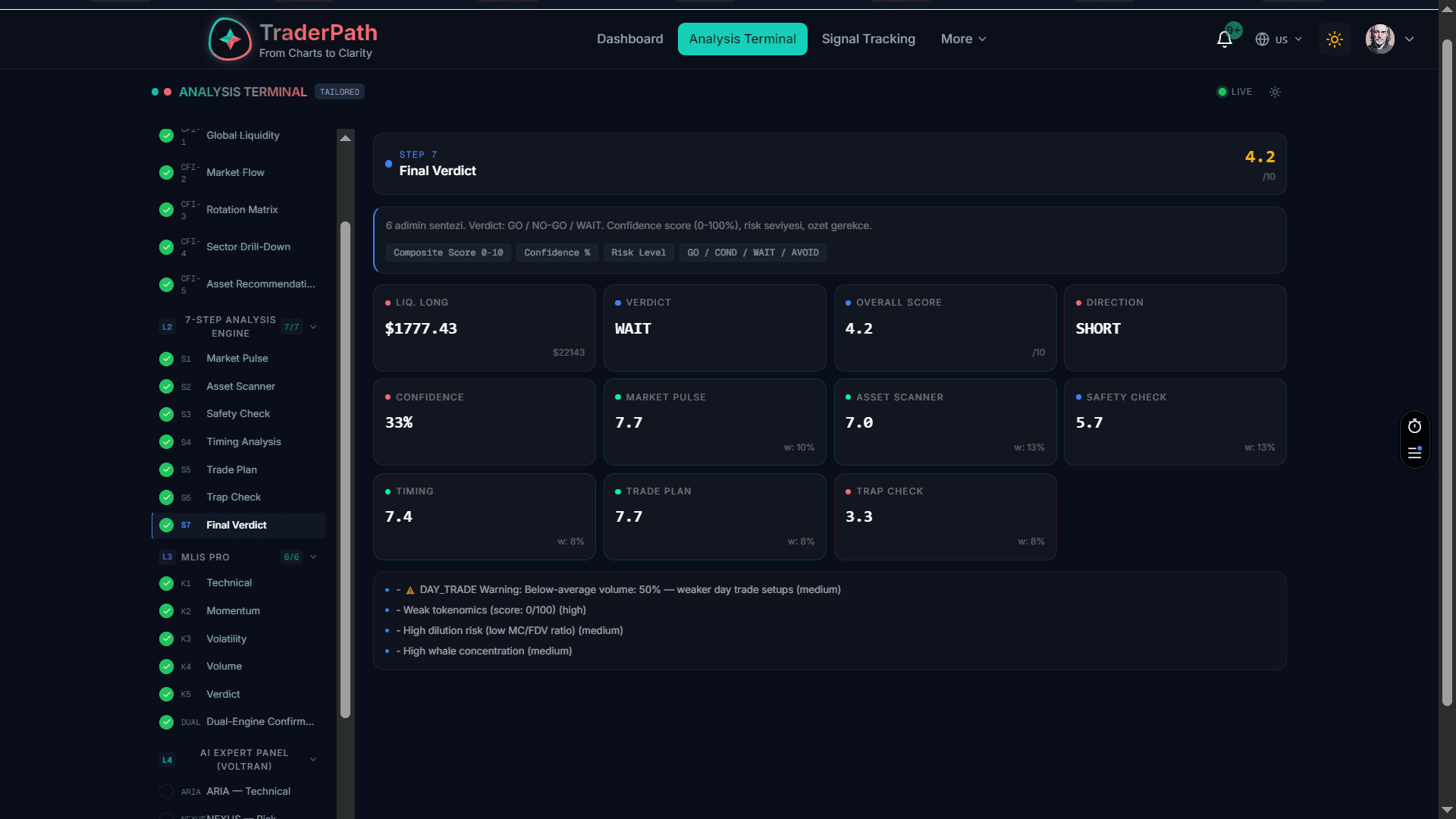Viewport: 1456px width, 819px height.
Task: Click the Risk Level tag
Action: (x=639, y=253)
